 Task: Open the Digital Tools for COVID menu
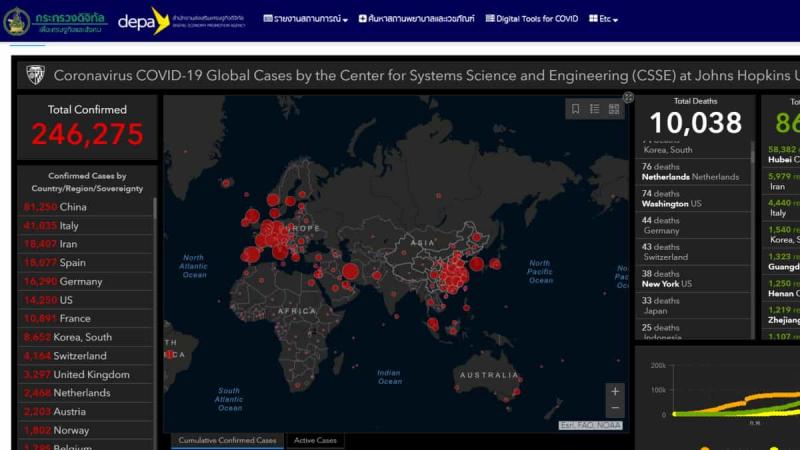pyautogui.click(x=532, y=19)
